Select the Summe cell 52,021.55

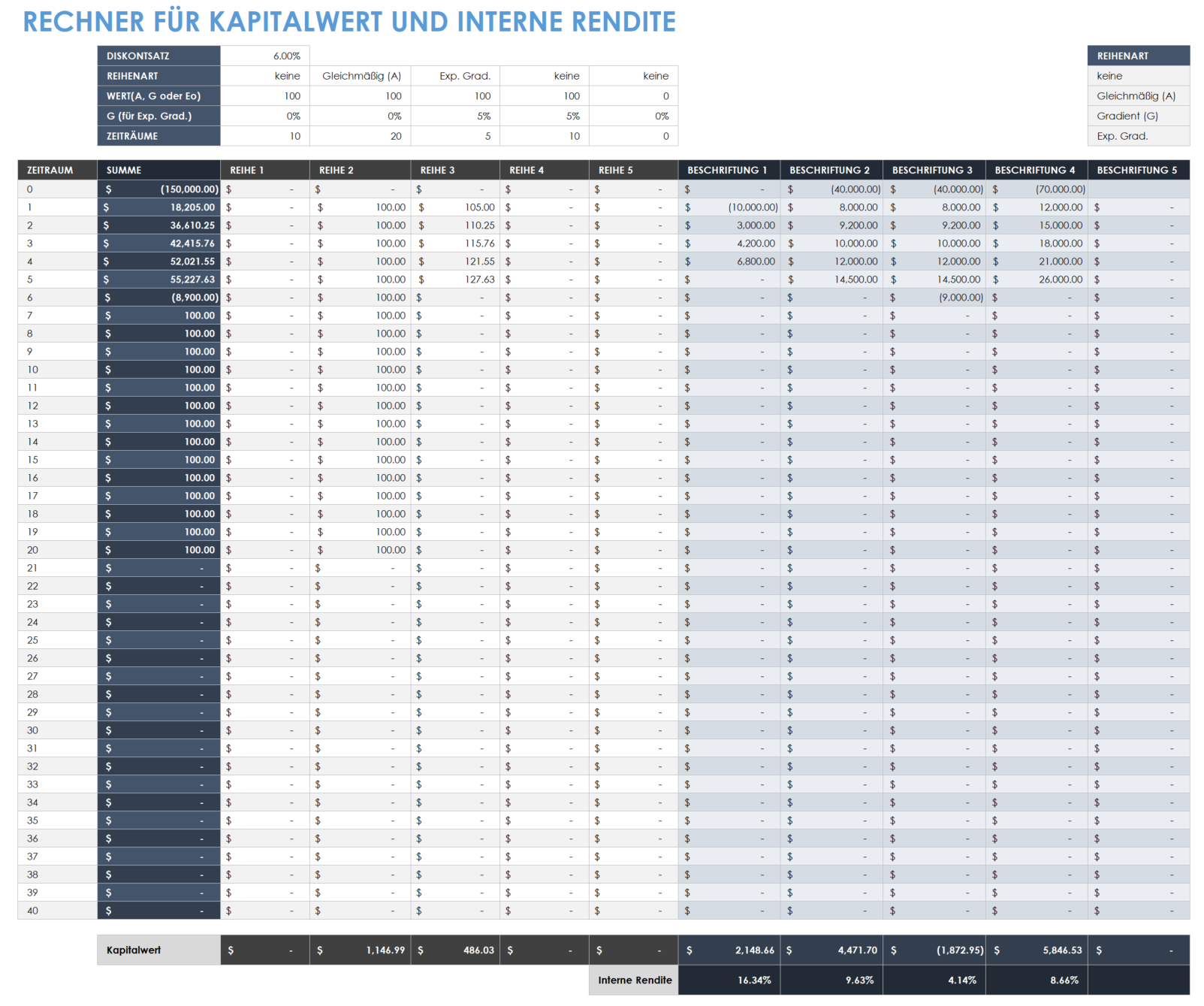coord(158,261)
